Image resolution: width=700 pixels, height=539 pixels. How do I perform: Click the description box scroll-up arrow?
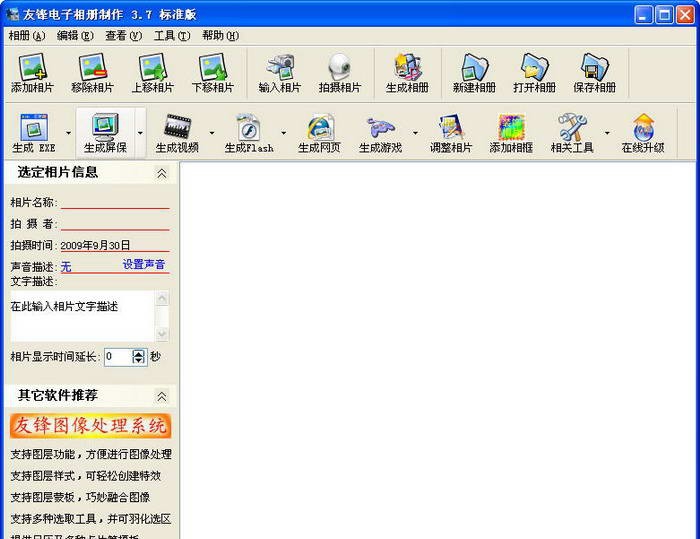(162, 298)
